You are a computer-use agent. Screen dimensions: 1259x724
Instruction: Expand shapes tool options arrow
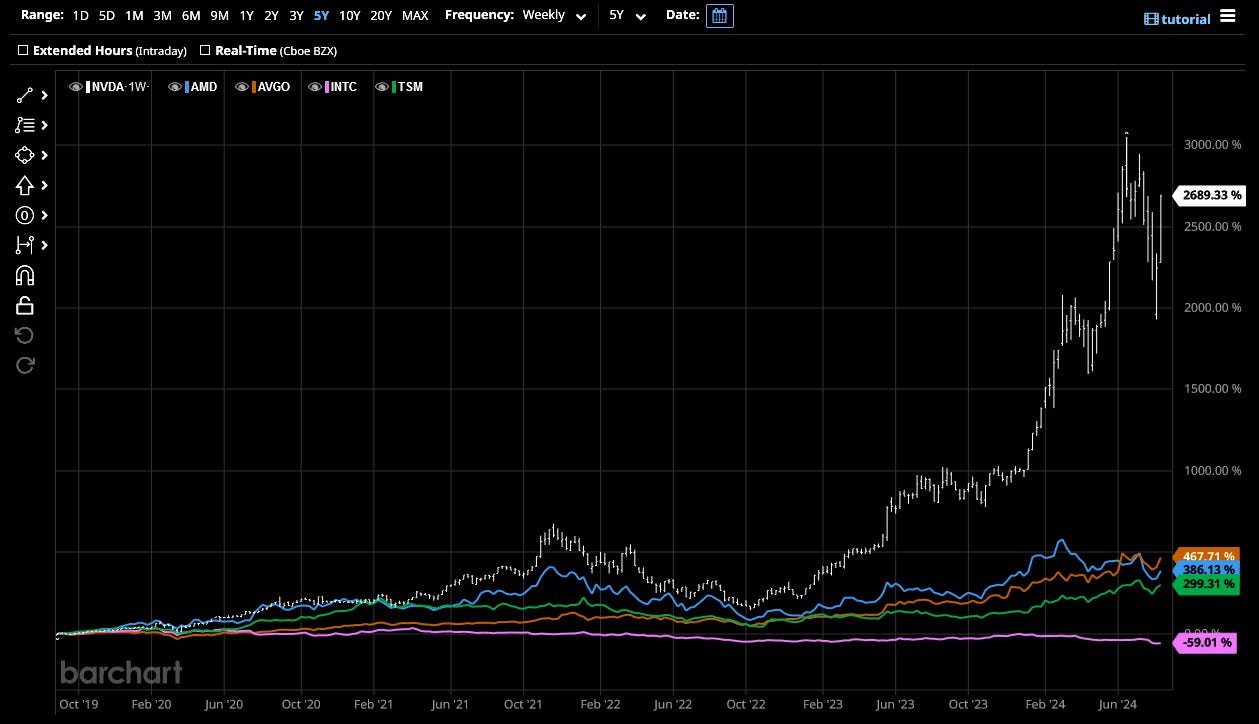click(44, 155)
